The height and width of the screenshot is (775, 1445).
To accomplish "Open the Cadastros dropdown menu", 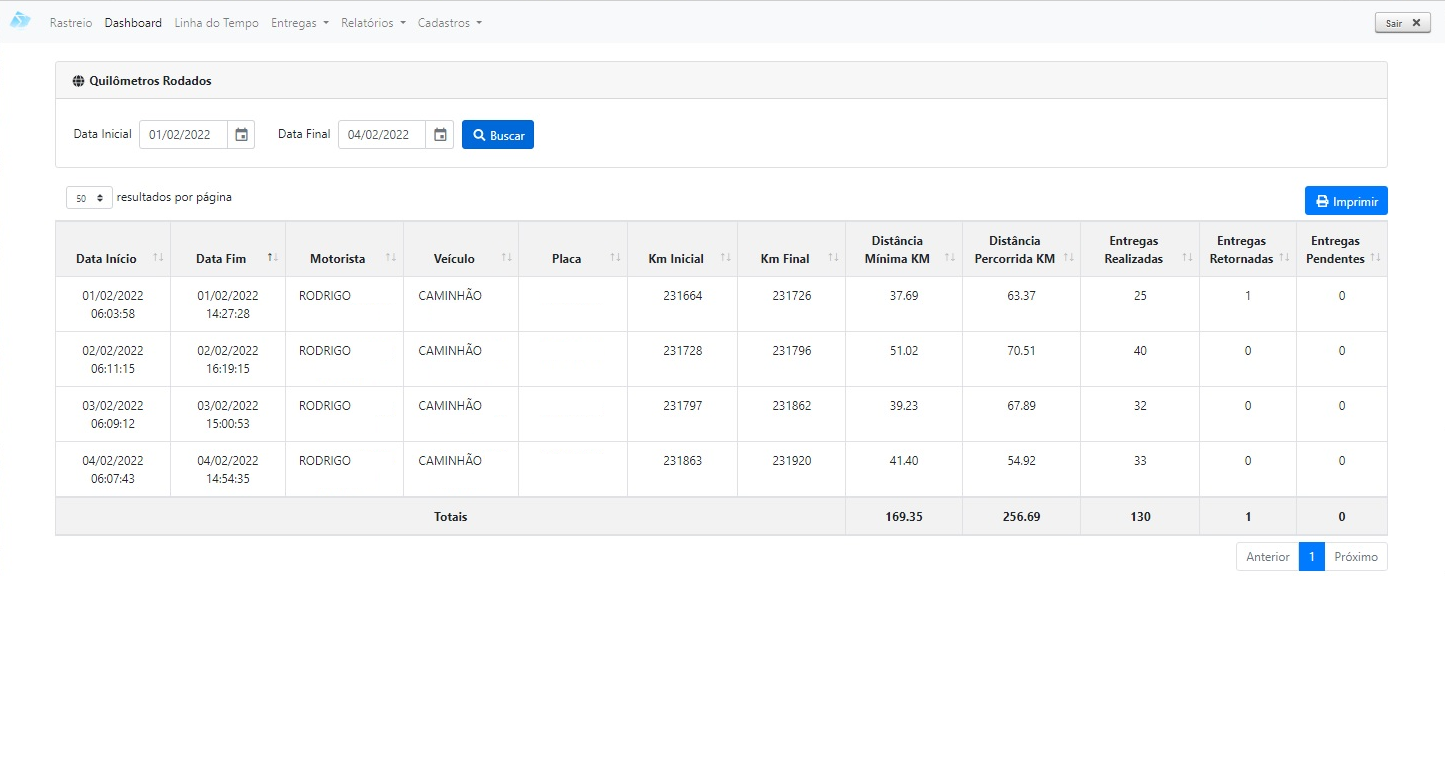I will coord(449,23).
